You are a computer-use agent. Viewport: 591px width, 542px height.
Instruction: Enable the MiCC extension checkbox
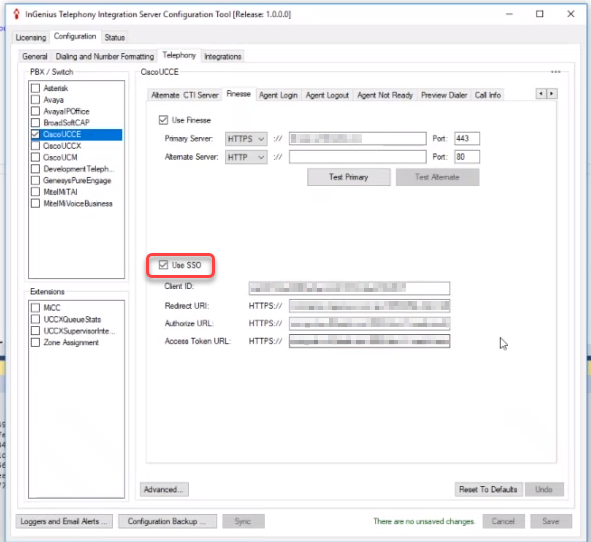pyautogui.click(x=35, y=308)
